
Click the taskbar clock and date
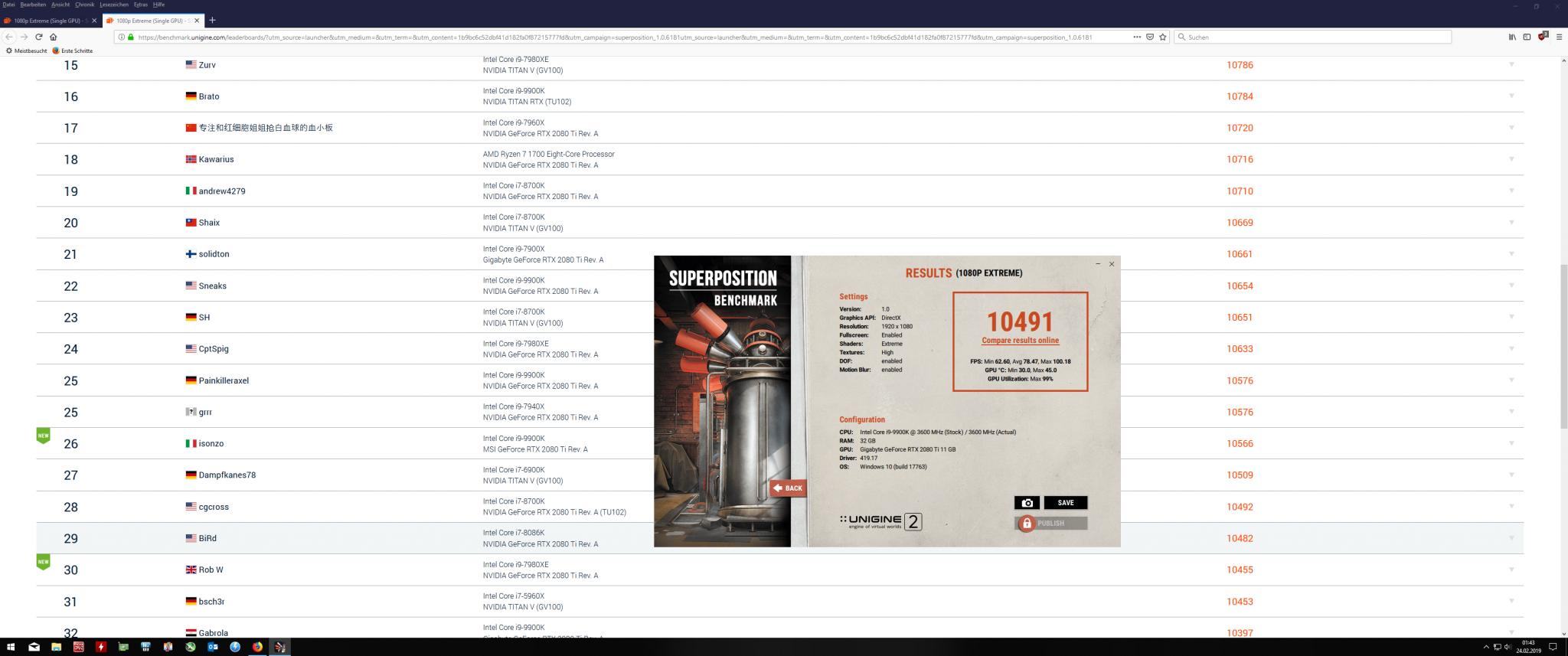pyautogui.click(x=1528, y=647)
